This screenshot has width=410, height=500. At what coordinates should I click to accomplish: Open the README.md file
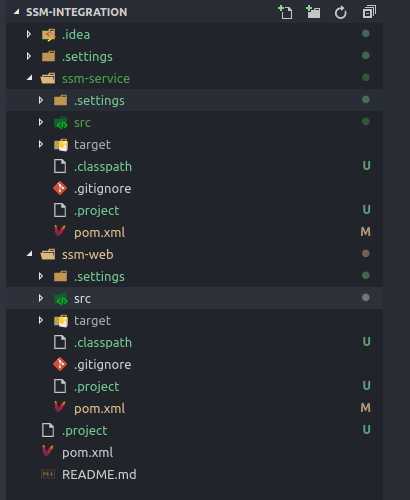pos(195,474)
